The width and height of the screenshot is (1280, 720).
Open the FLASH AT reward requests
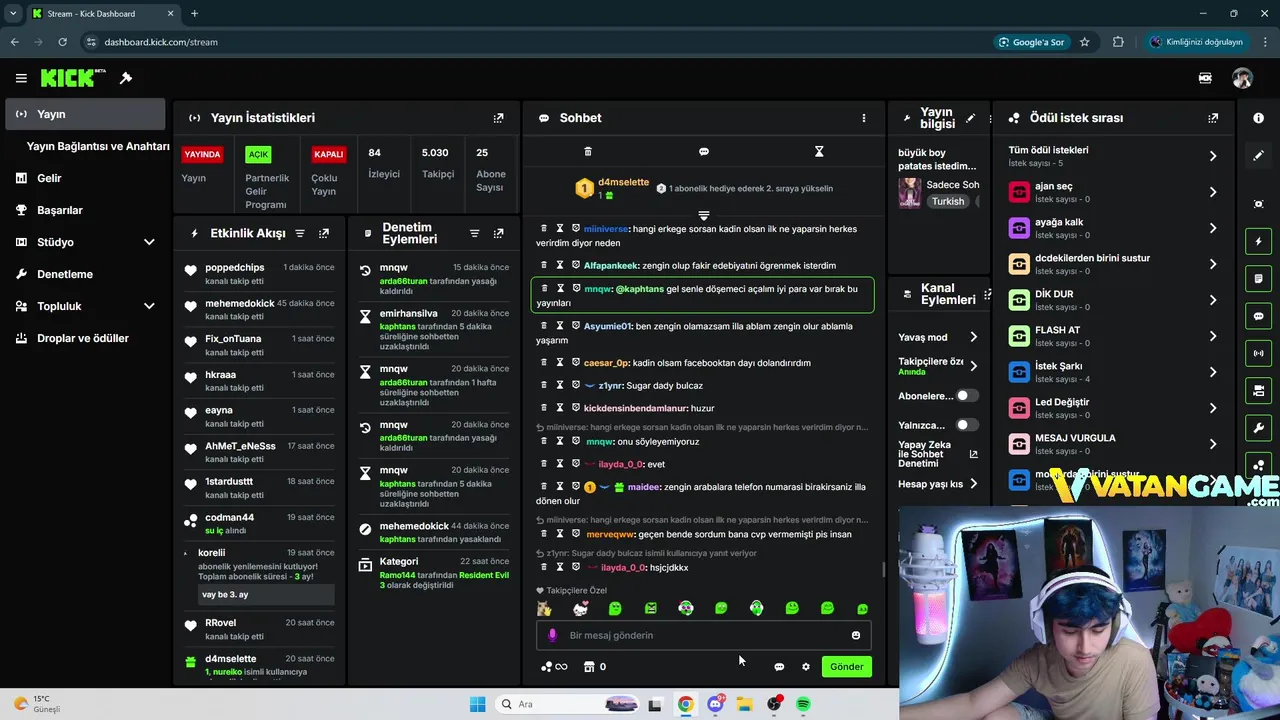1114,336
